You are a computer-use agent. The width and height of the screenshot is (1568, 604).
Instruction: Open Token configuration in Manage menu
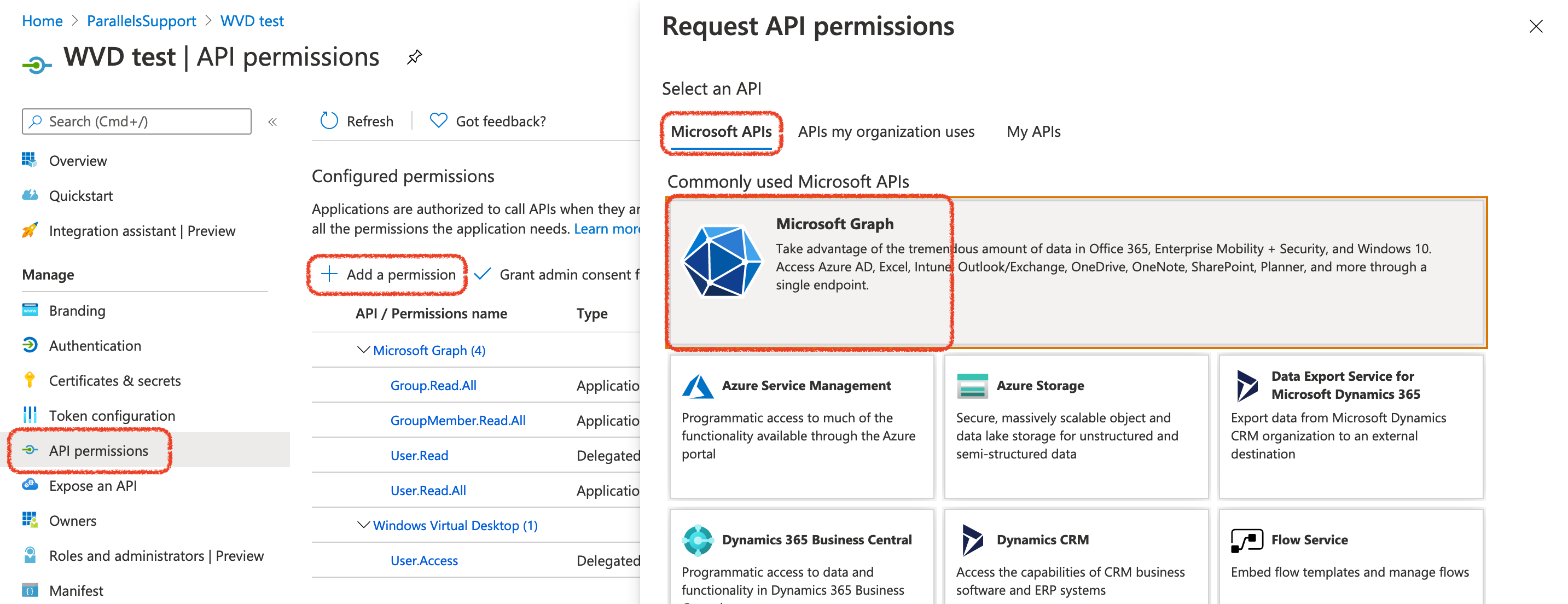click(112, 415)
